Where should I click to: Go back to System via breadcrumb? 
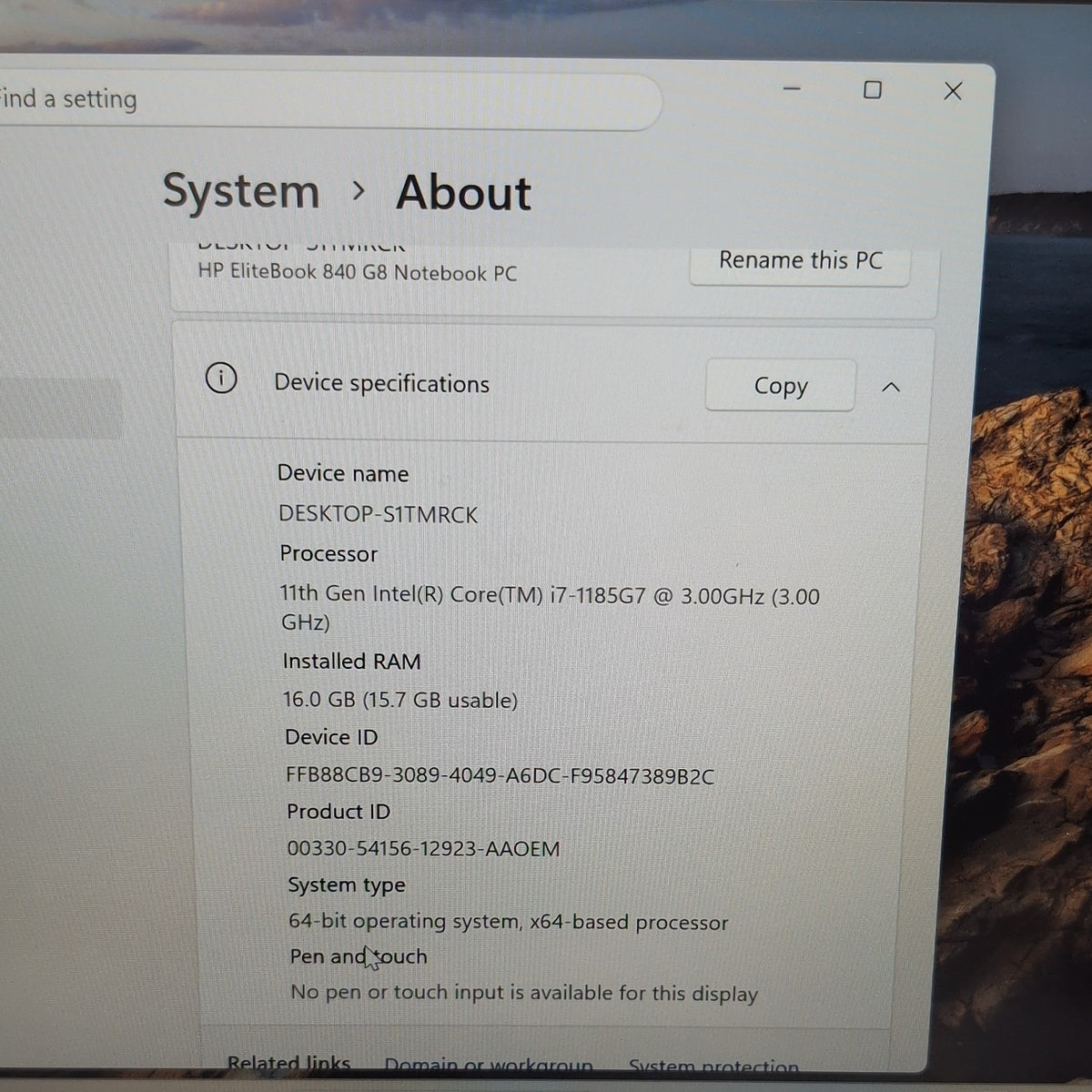pyautogui.click(x=241, y=192)
